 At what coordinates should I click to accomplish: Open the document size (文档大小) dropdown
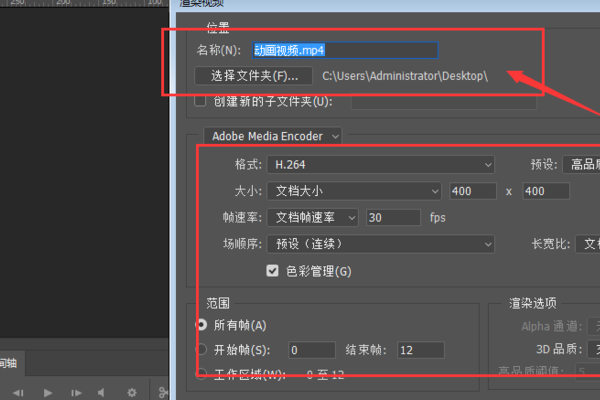coord(354,191)
